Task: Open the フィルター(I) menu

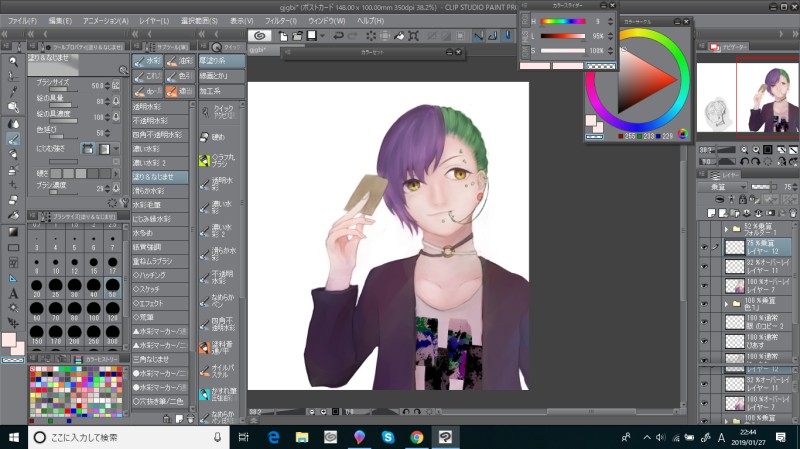Action: (x=280, y=21)
